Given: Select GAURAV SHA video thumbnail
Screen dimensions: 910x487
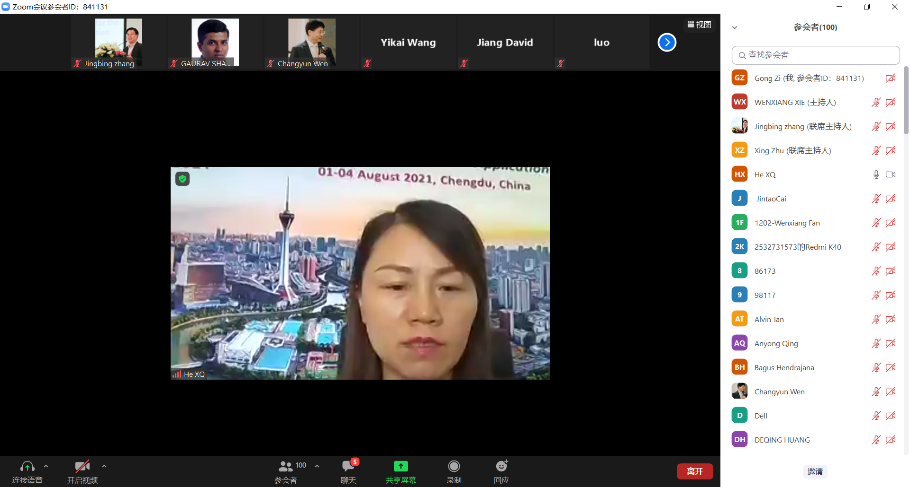Looking at the screenshot, I should click(215, 42).
